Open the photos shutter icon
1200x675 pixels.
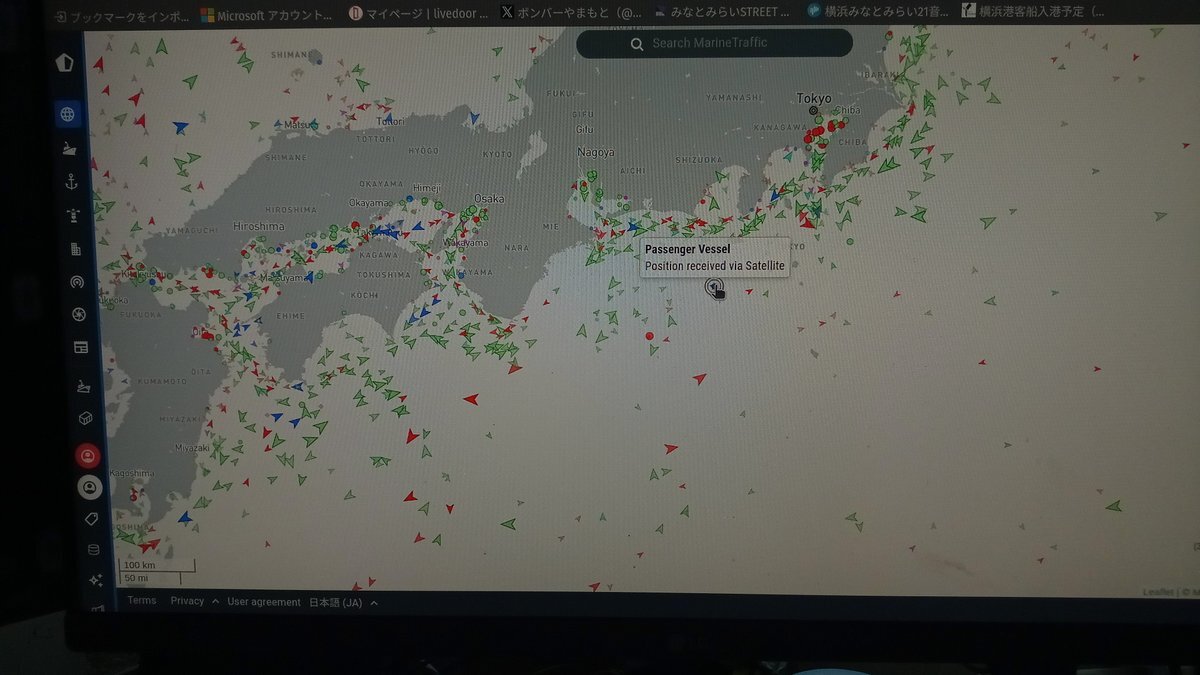pyautogui.click(x=80, y=314)
